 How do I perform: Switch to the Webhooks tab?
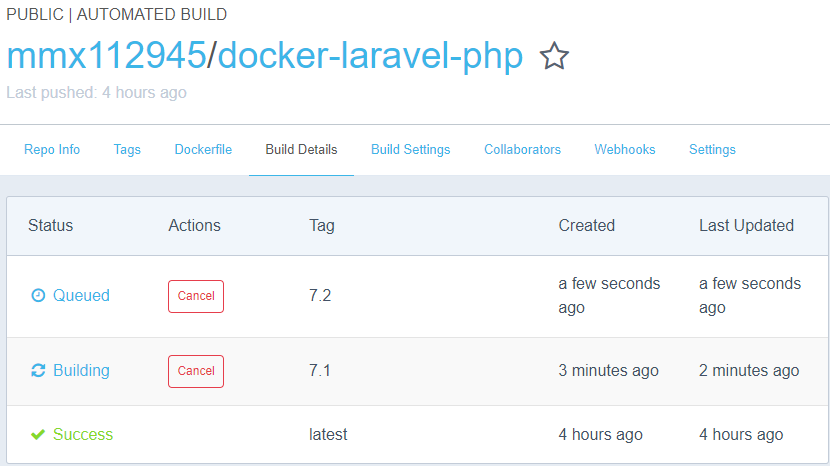pos(625,150)
